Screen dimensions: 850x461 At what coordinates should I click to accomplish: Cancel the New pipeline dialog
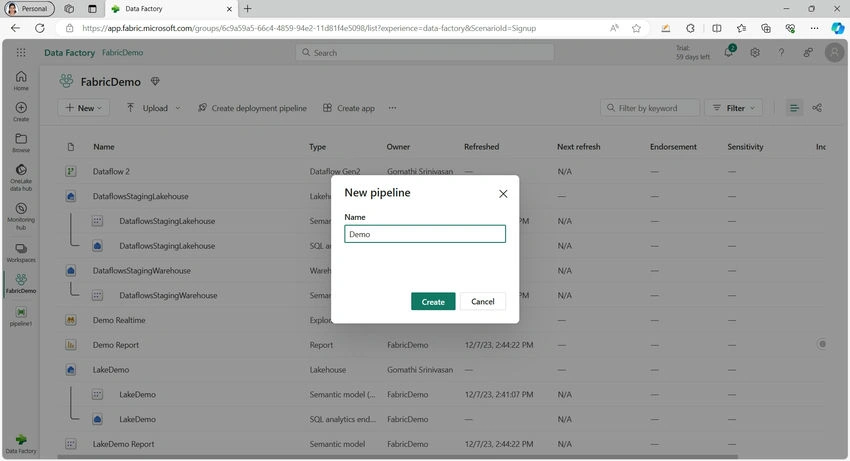click(482, 302)
